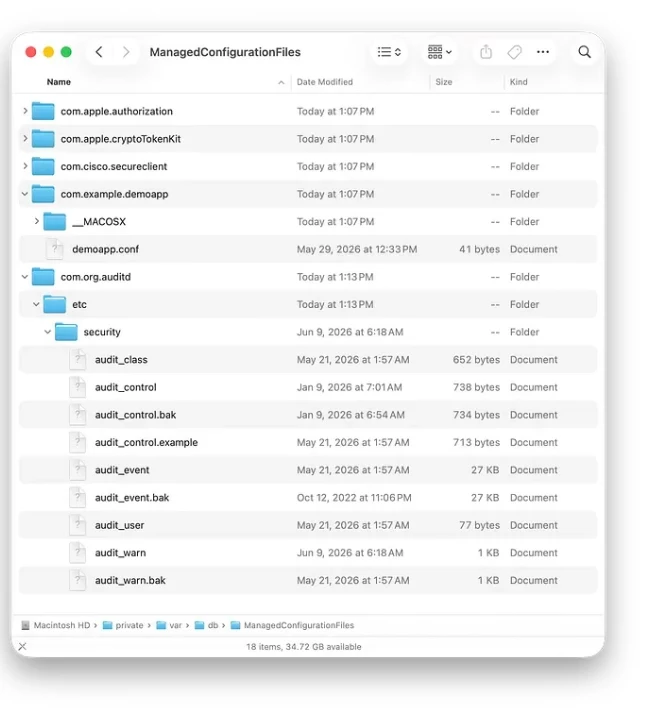Select the audit_warn document icon
The width and height of the screenshot is (662, 724).
pos(78,552)
